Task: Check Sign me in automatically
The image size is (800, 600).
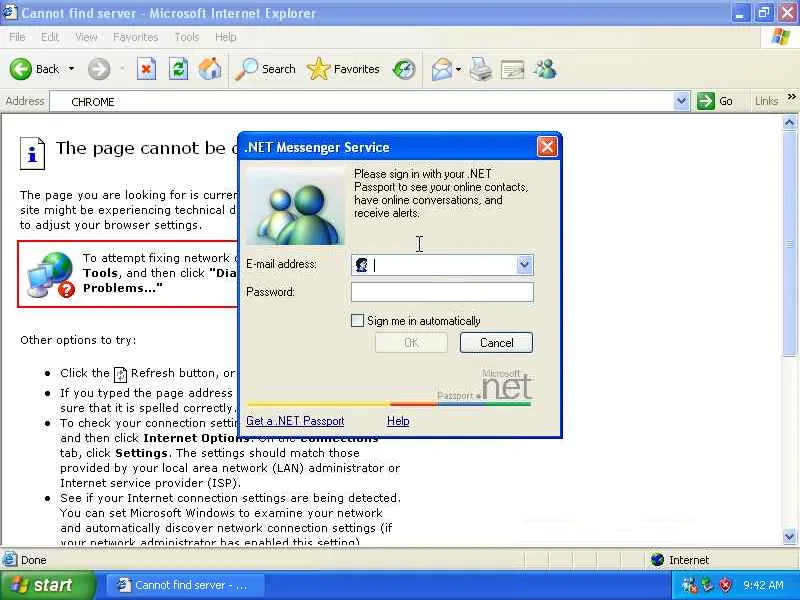Action: 357,320
